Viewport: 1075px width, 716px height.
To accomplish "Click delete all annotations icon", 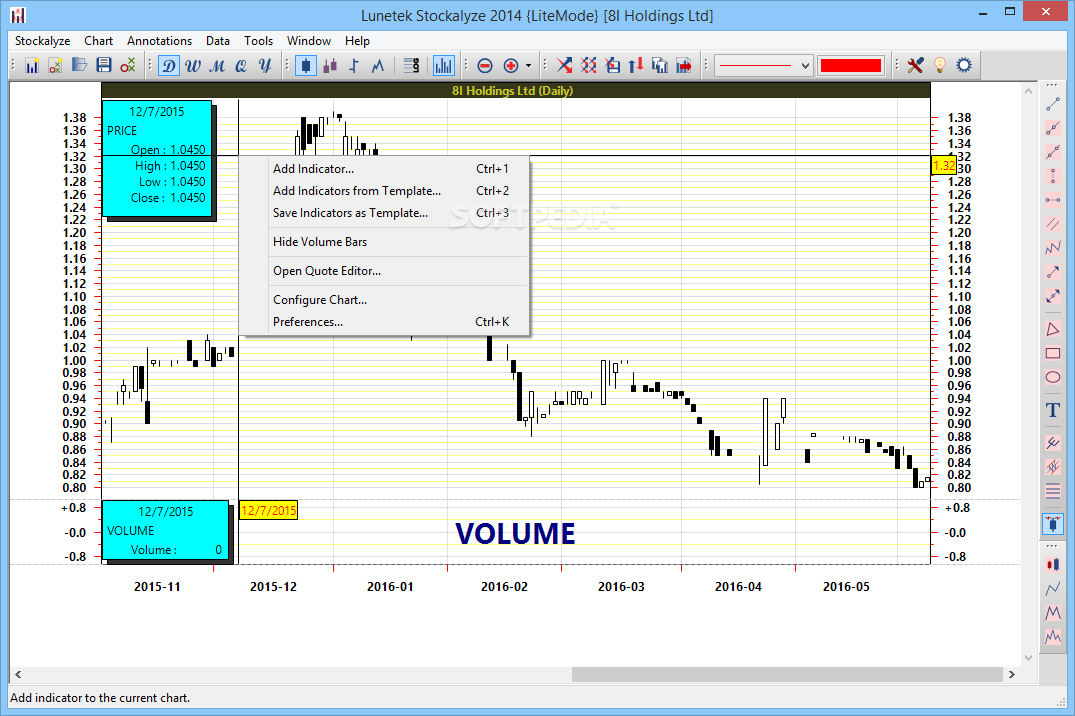I will click(588, 66).
